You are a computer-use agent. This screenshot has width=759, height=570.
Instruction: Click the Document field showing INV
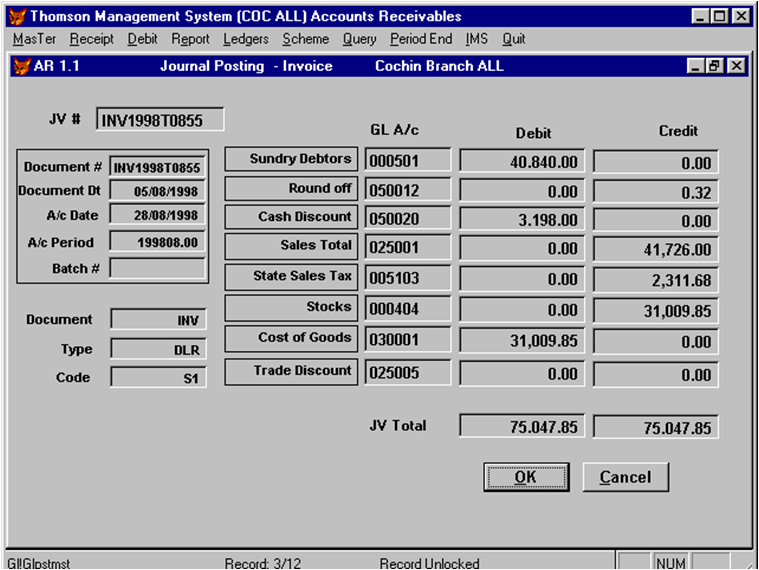coord(158,319)
